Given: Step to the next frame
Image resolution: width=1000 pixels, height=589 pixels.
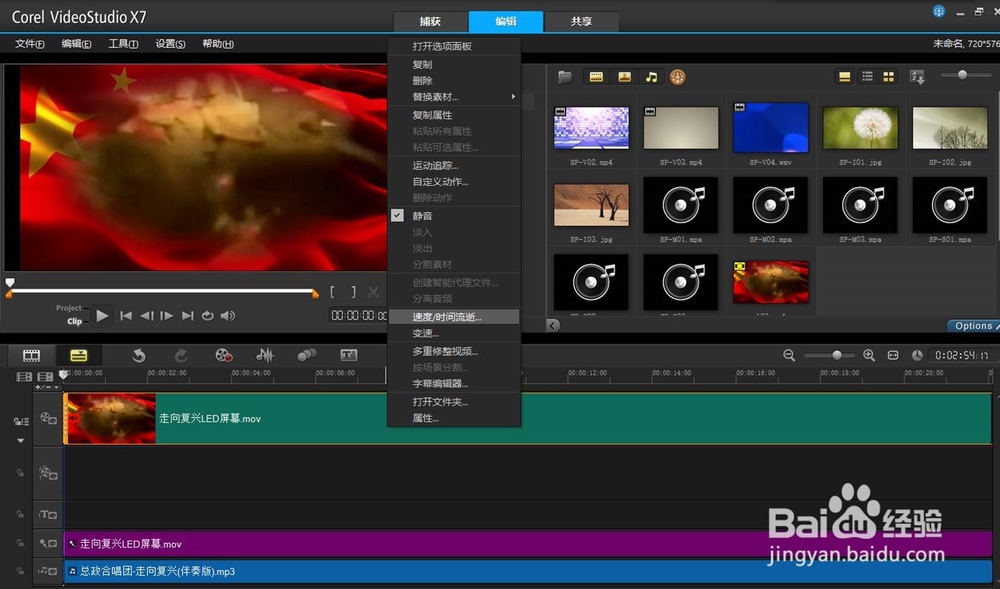Looking at the screenshot, I should pyautogui.click(x=166, y=316).
